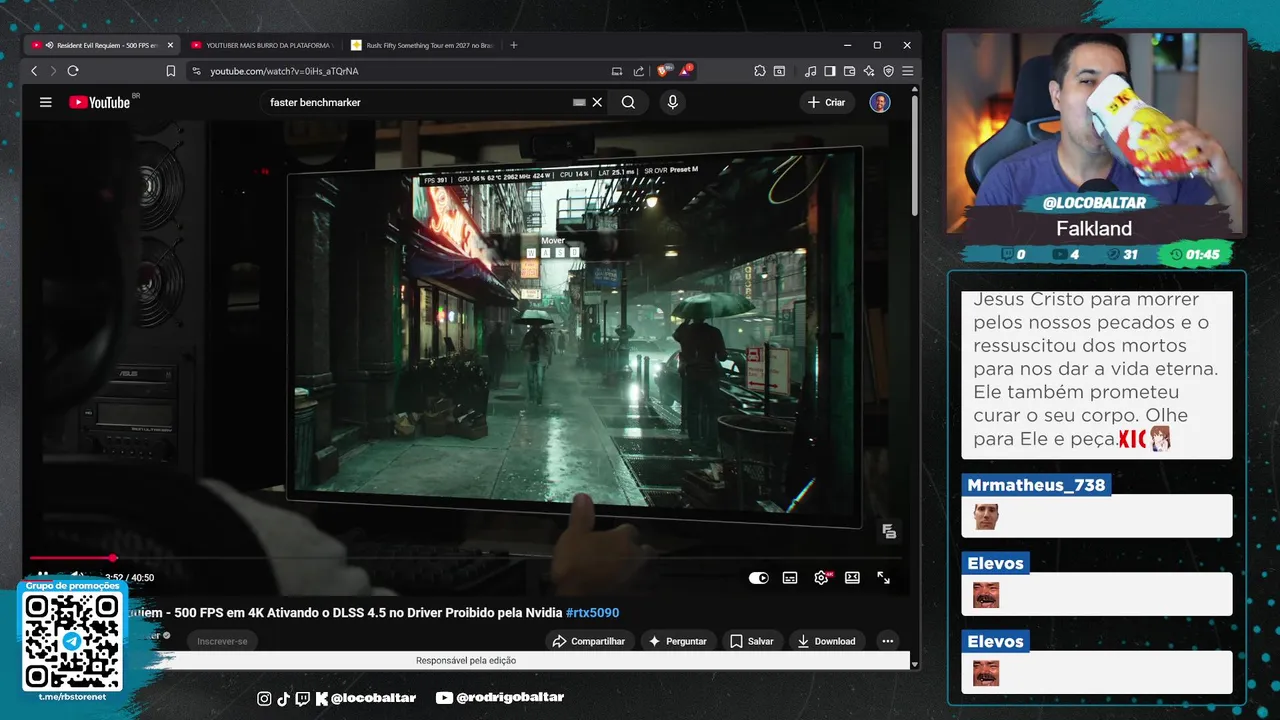Click the @LOCOBALTAR overlay text
This screenshot has width=1280, height=720.
[x=1094, y=203]
